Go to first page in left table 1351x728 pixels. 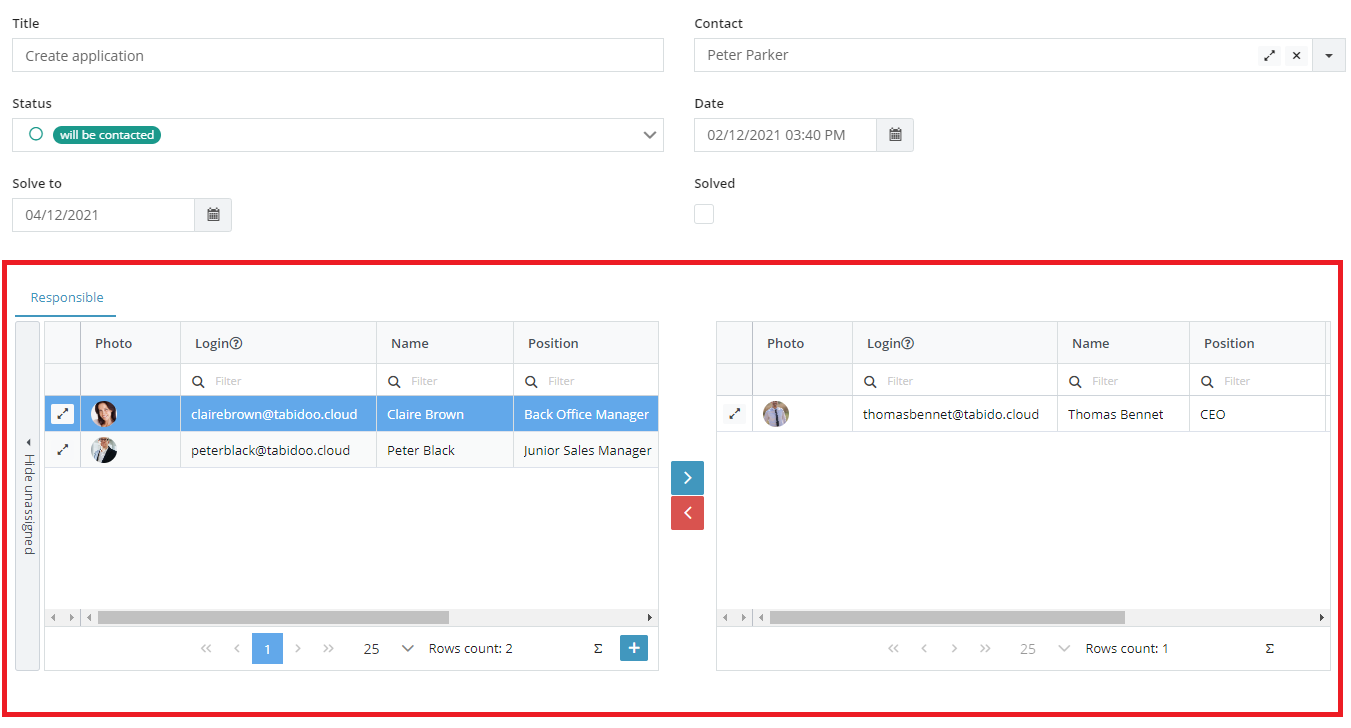click(206, 649)
